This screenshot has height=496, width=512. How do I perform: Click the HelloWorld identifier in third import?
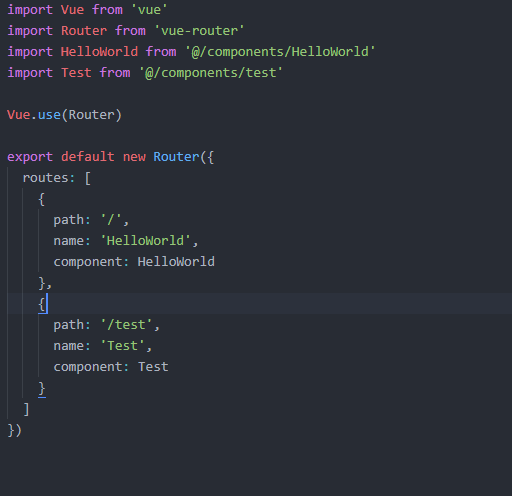pos(99,52)
